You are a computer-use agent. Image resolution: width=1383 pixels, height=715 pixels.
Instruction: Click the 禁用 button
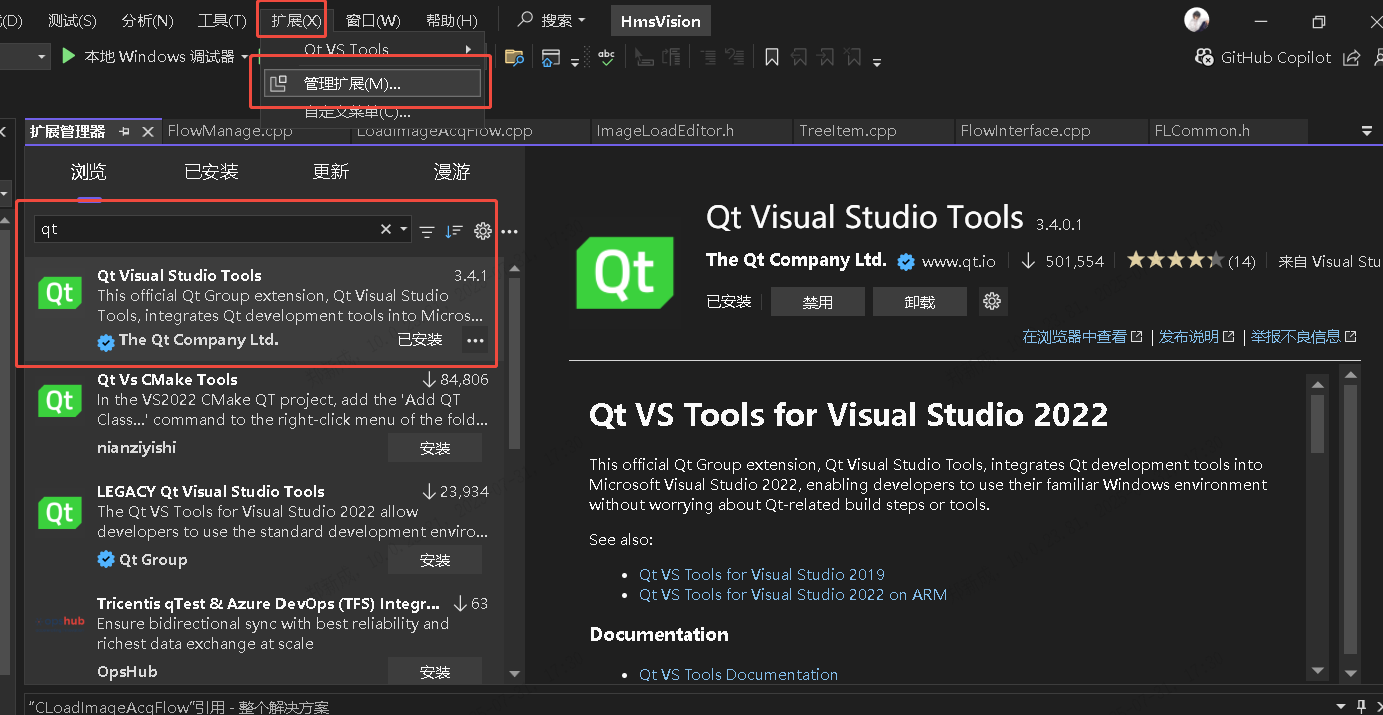pyautogui.click(x=817, y=301)
